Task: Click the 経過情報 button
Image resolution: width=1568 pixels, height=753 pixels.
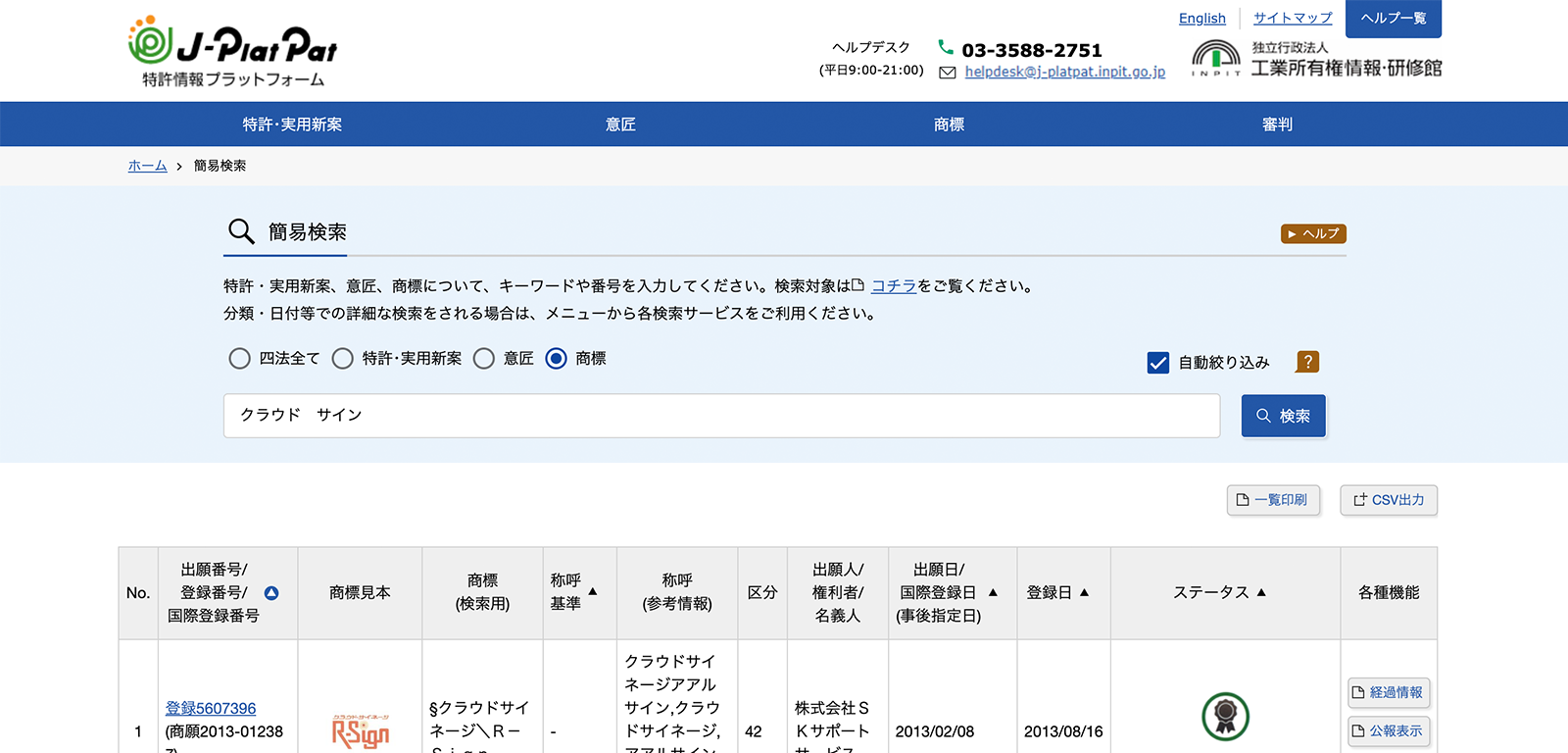Action: (1389, 692)
